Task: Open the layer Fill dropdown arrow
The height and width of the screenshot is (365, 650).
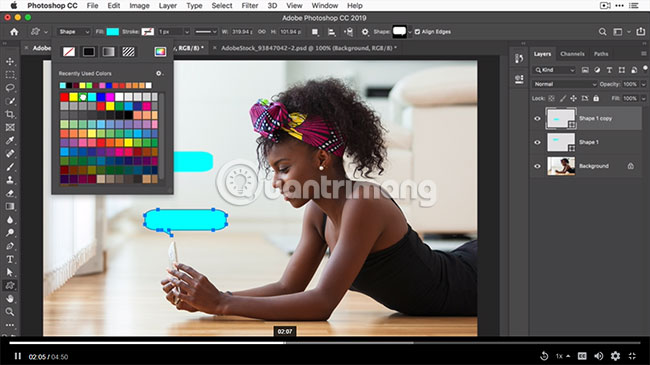Action: point(643,98)
